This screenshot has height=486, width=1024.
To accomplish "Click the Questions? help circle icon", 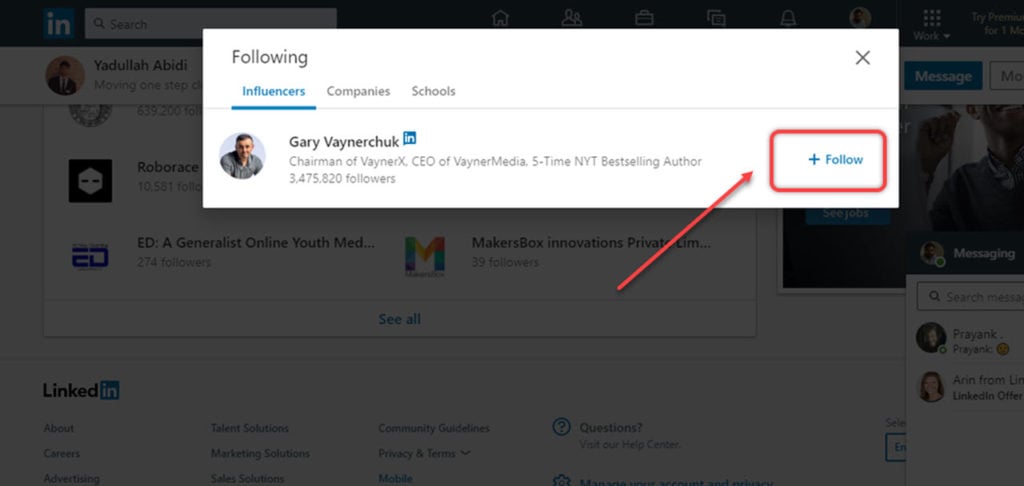I will (562, 428).
